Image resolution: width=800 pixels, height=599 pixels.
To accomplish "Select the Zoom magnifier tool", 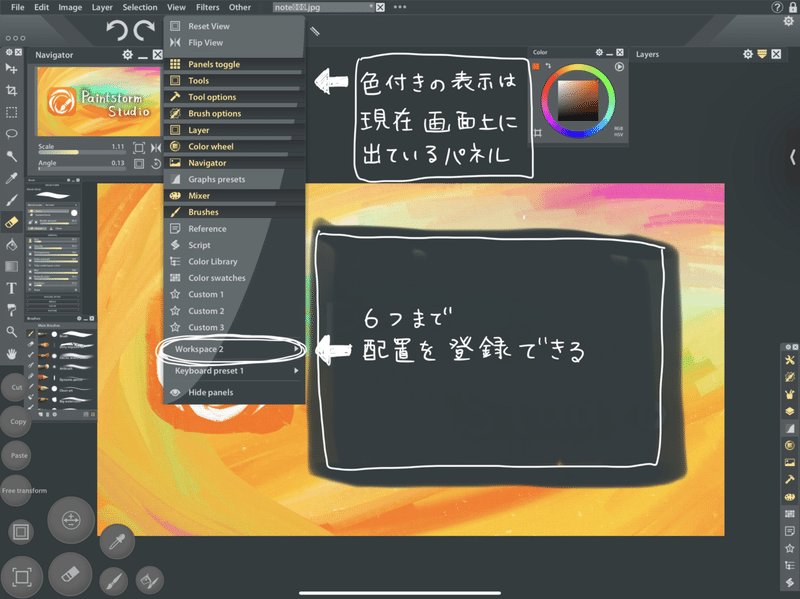I will [x=12, y=333].
